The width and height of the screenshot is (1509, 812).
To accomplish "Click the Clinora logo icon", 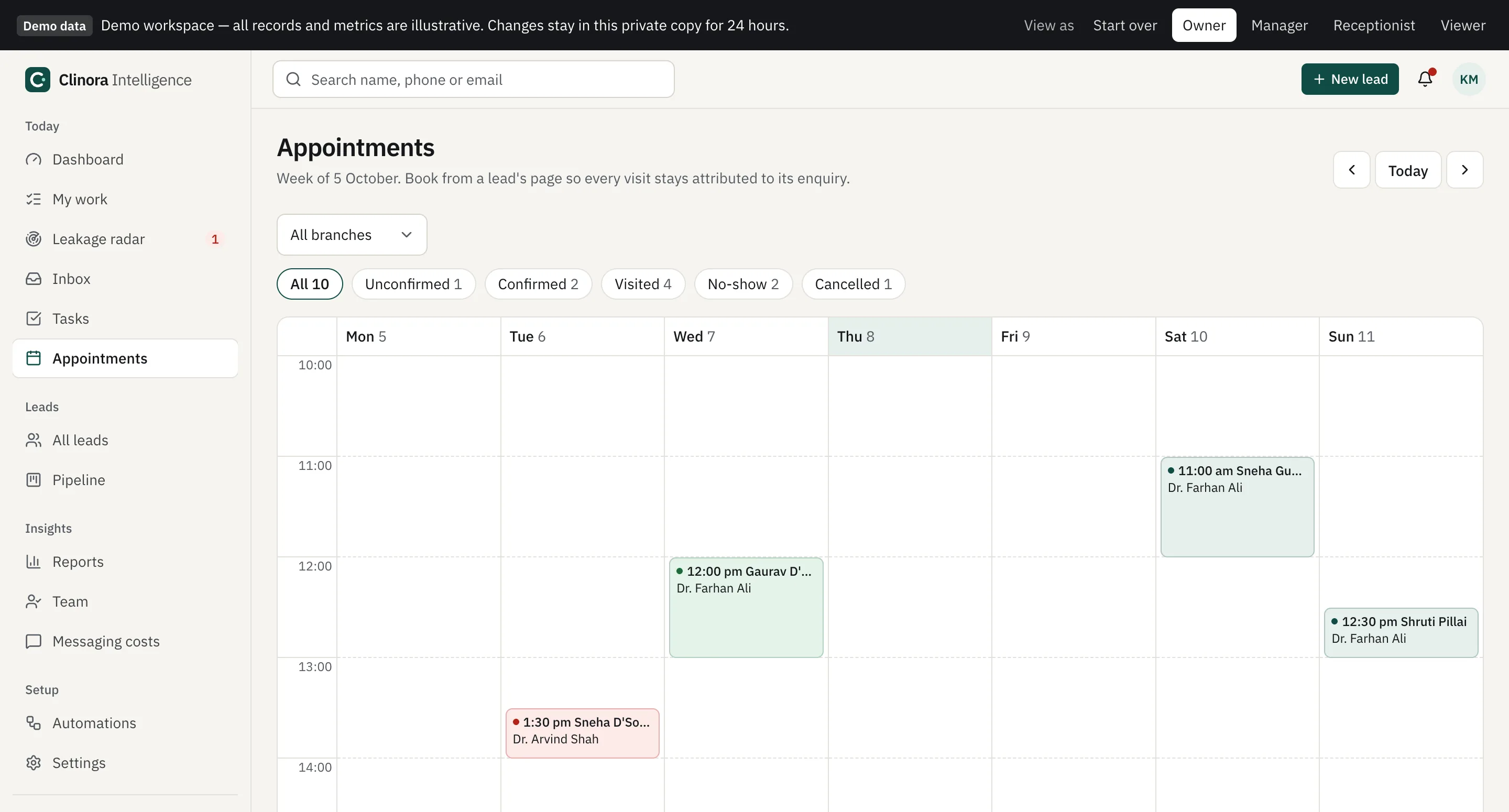I will click(38, 80).
